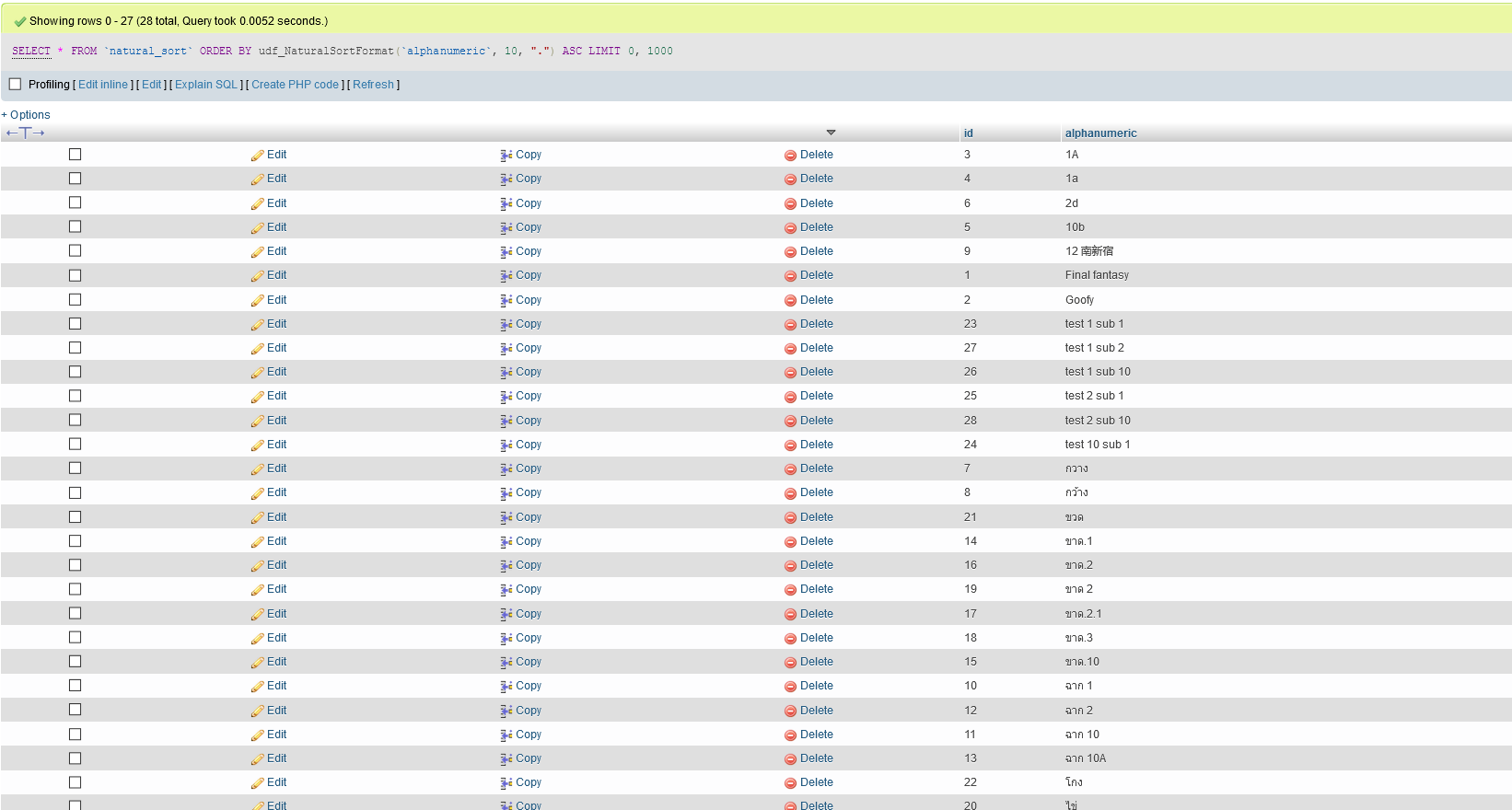1512x810 pixels.
Task: Click the pencil Edit icon for row 1A
Action: pos(258,156)
